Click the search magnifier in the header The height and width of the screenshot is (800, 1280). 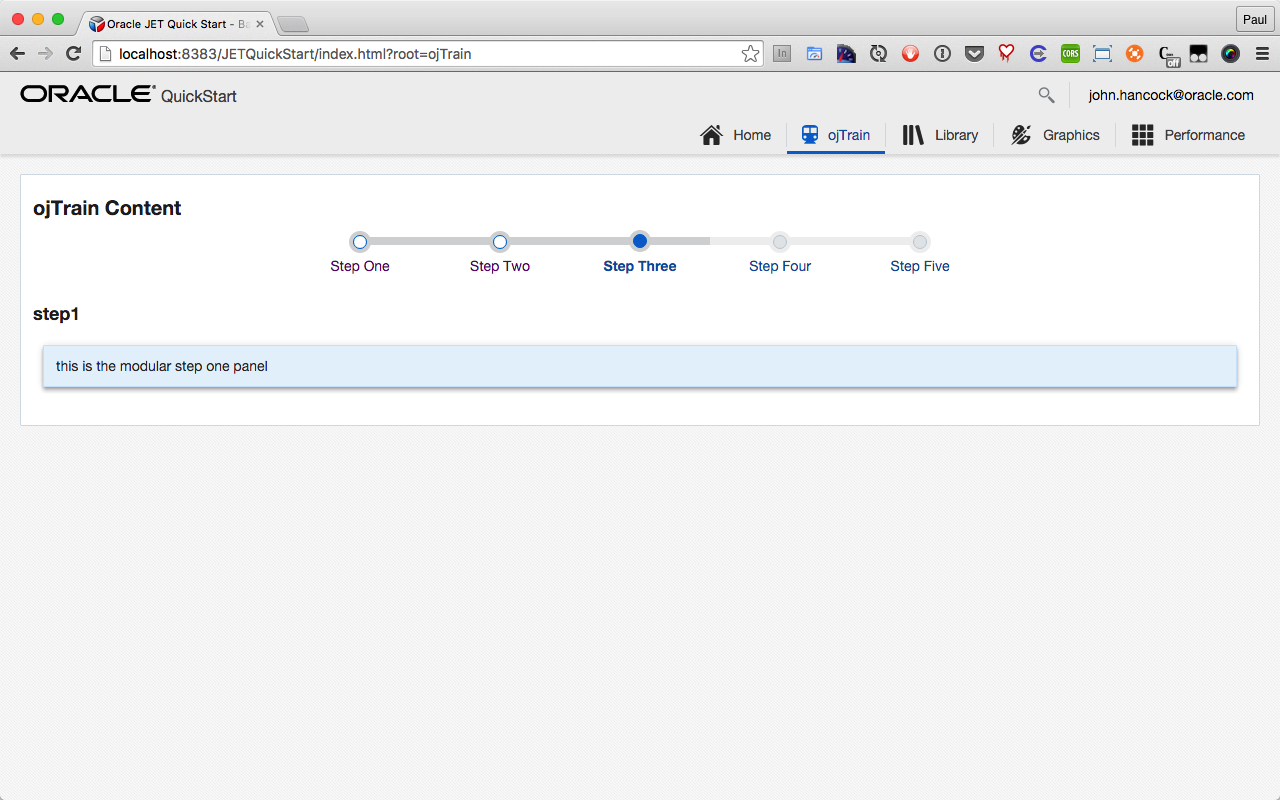coord(1046,95)
